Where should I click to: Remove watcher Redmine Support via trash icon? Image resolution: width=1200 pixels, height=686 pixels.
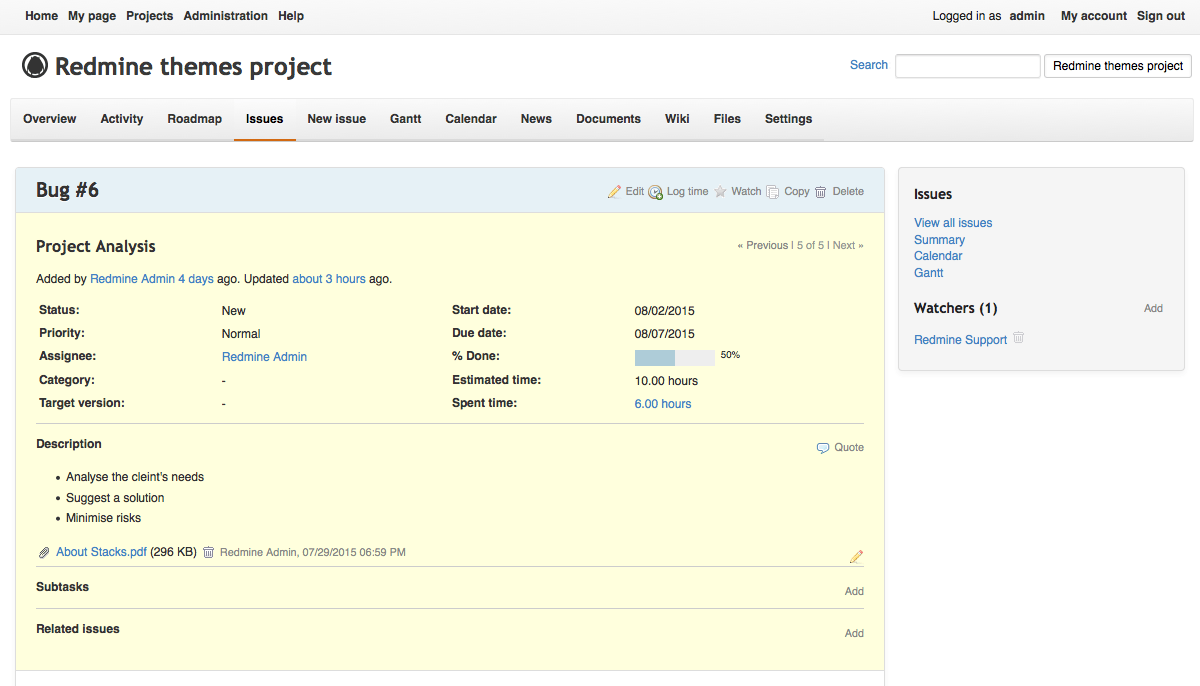pos(1018,338)
